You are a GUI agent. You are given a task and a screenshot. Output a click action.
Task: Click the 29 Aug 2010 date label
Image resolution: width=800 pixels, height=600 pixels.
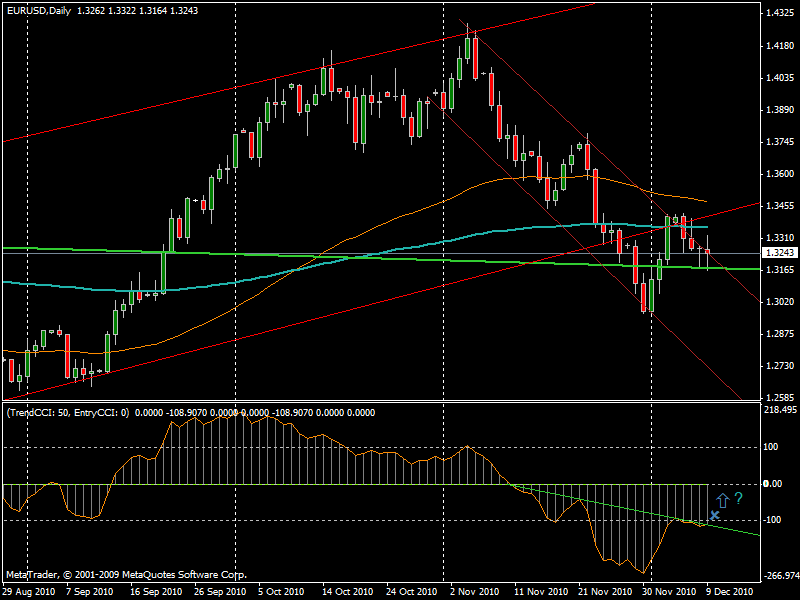coord(29,592)
